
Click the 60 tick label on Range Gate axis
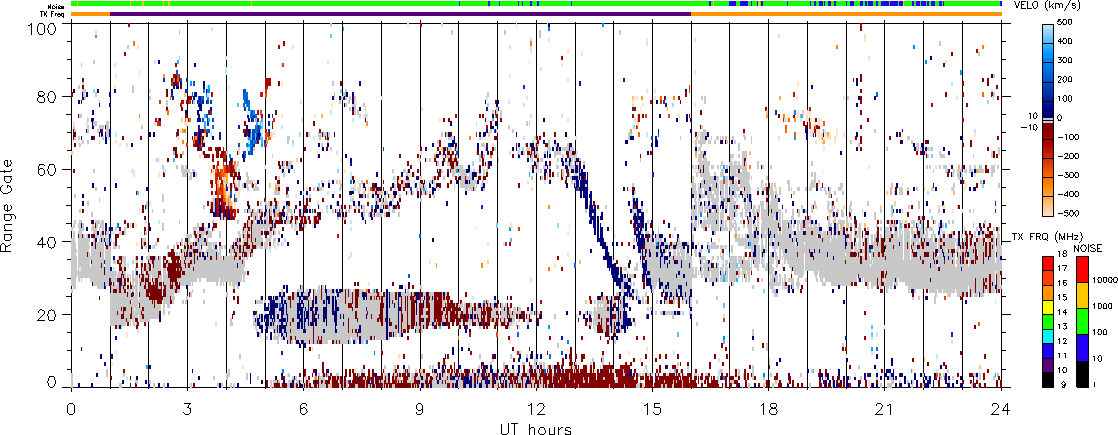click(x=52, y=169)
